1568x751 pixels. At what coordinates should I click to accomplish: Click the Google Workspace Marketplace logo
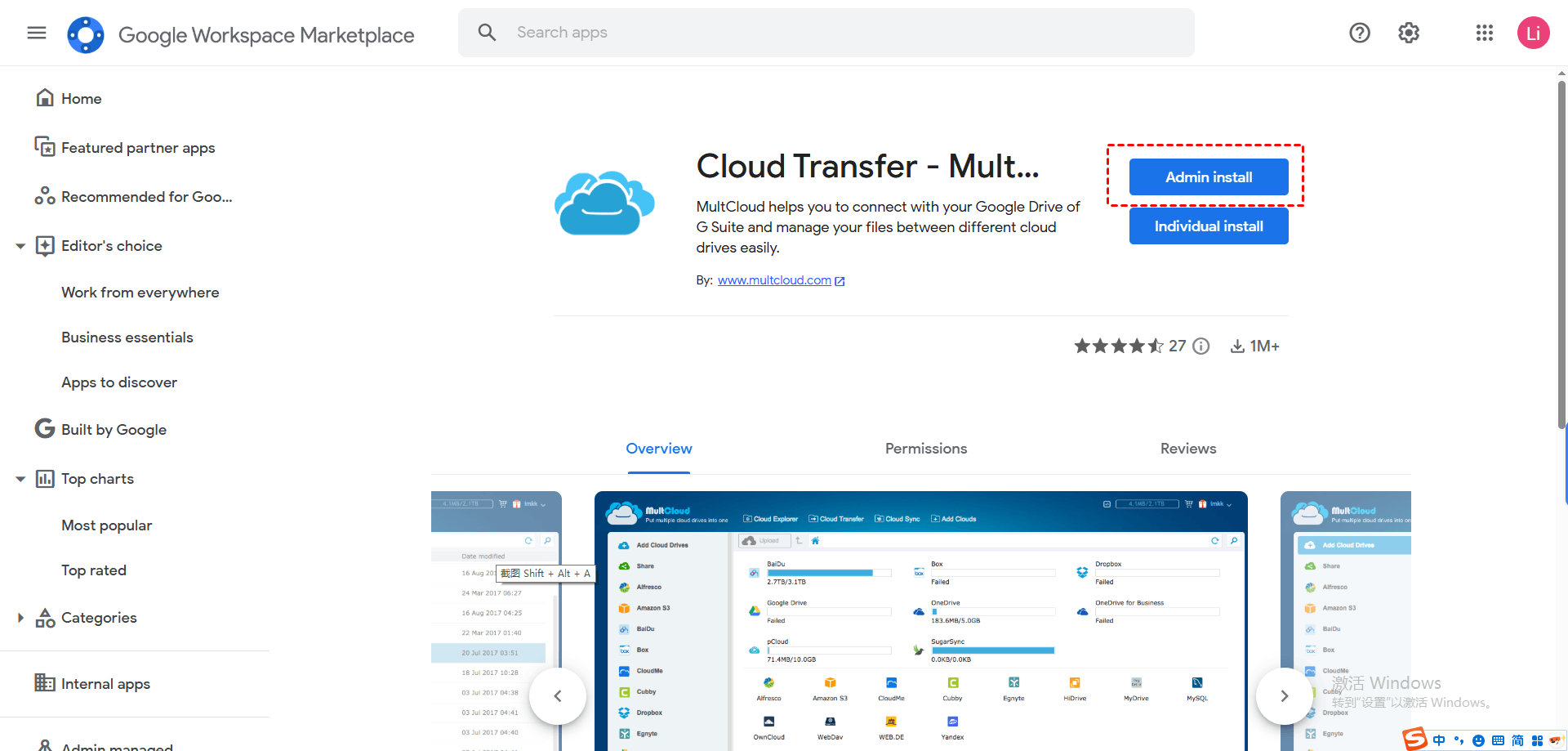tap(86, 35)
